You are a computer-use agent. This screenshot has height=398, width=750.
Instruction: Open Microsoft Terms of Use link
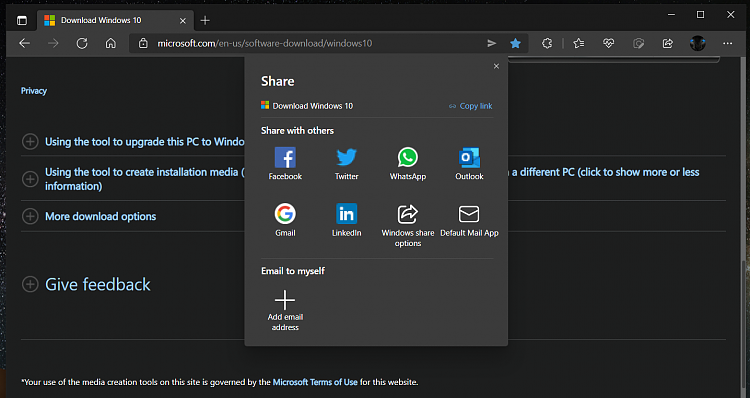click(x=315, y=382)
